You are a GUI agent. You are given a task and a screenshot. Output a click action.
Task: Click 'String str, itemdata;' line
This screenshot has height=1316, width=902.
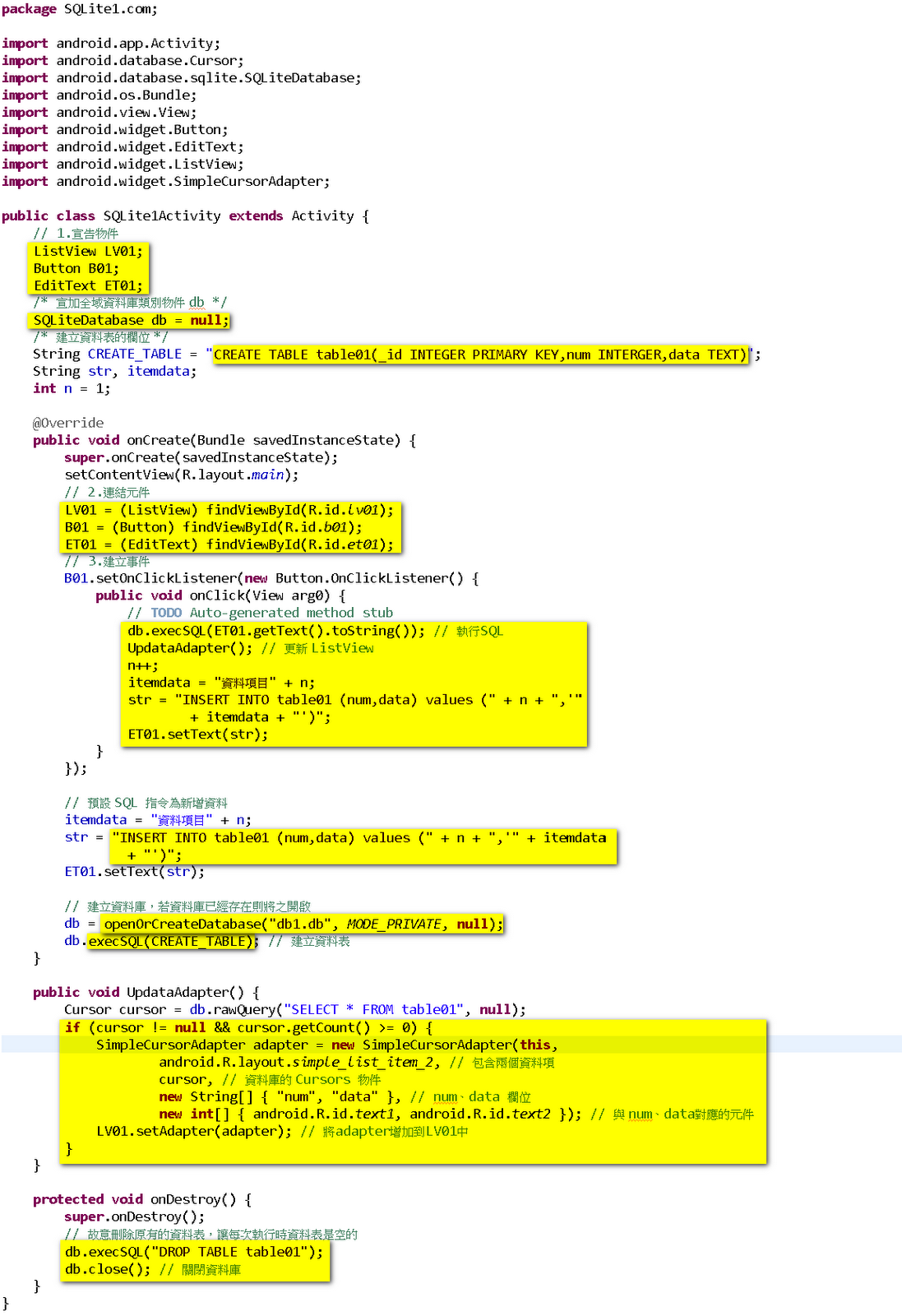[115, 372]
